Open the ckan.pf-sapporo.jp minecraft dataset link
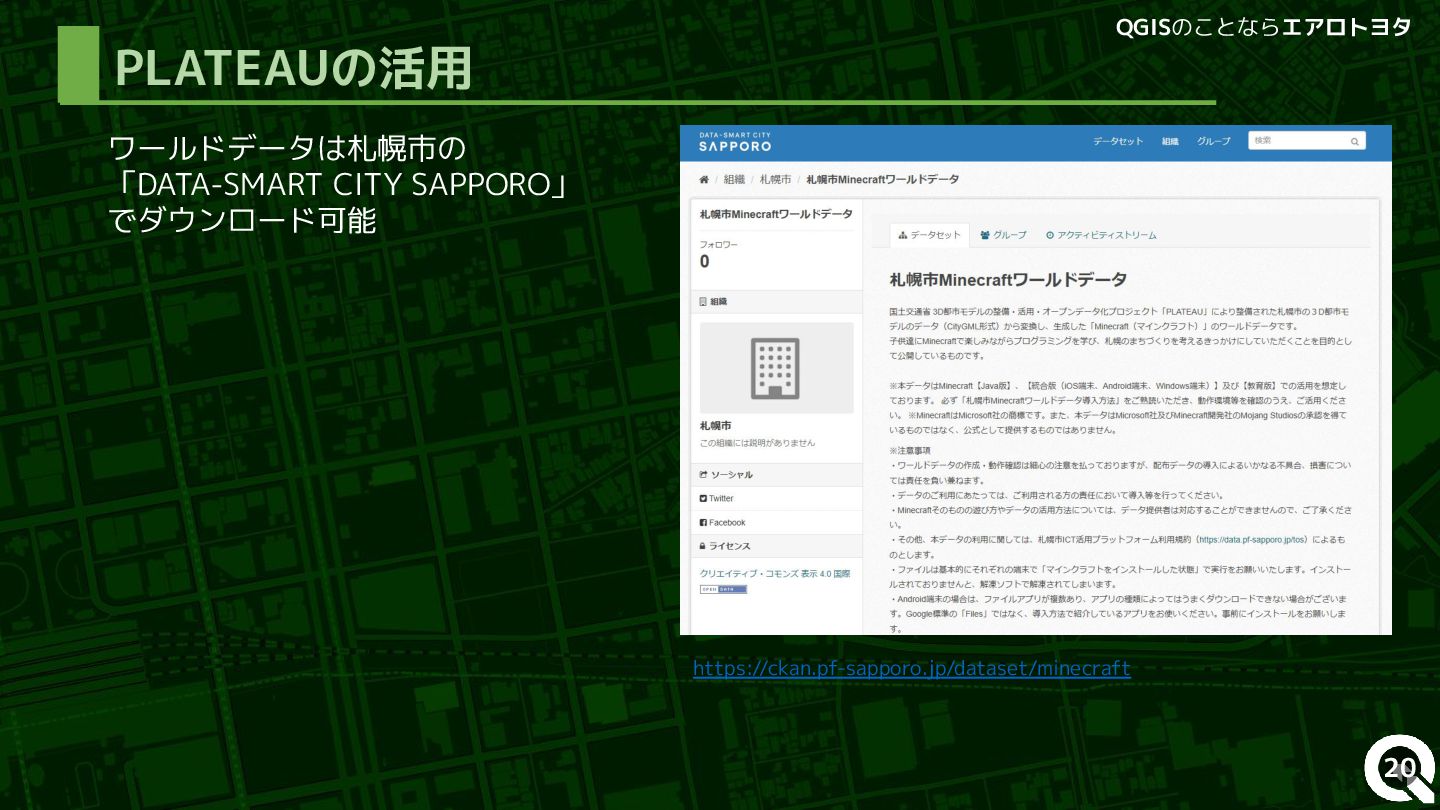Screen dimensions: 1440x810 911,668
